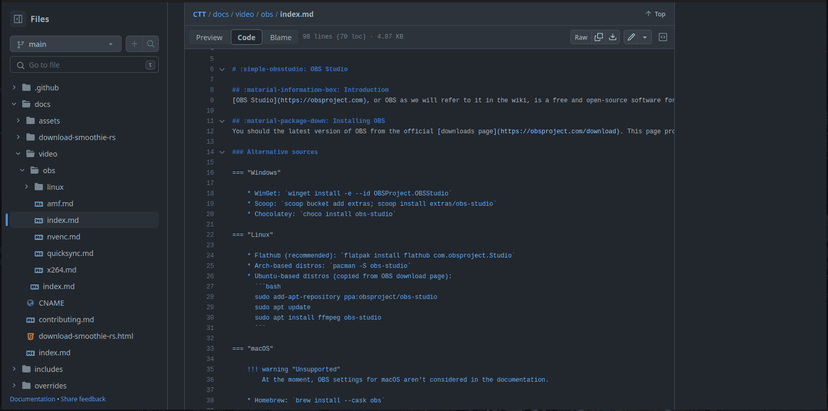Switch to the Preview tab

(x=209, y=37)
